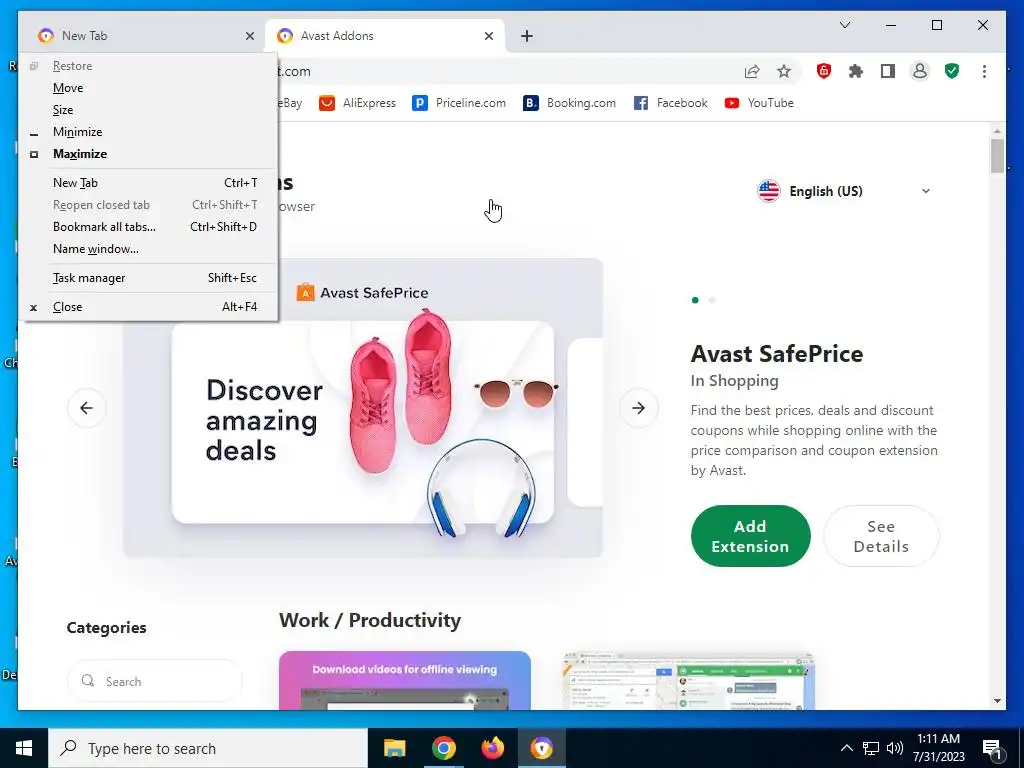Open the user profile avatar icon
Viewport: 1024px width, 768px height.
(x=920, y=71)
